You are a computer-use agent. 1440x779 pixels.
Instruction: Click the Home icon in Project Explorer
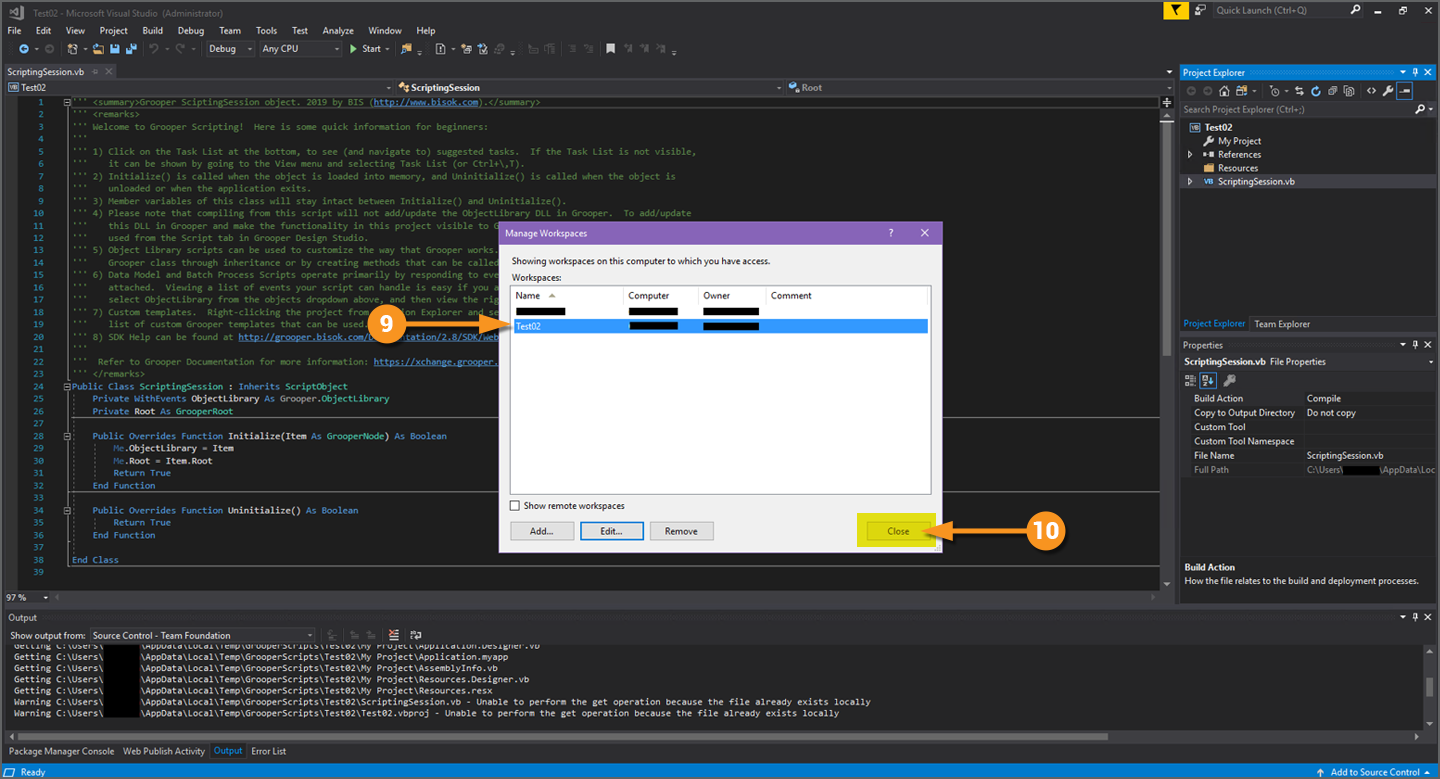pos(1223,91)
